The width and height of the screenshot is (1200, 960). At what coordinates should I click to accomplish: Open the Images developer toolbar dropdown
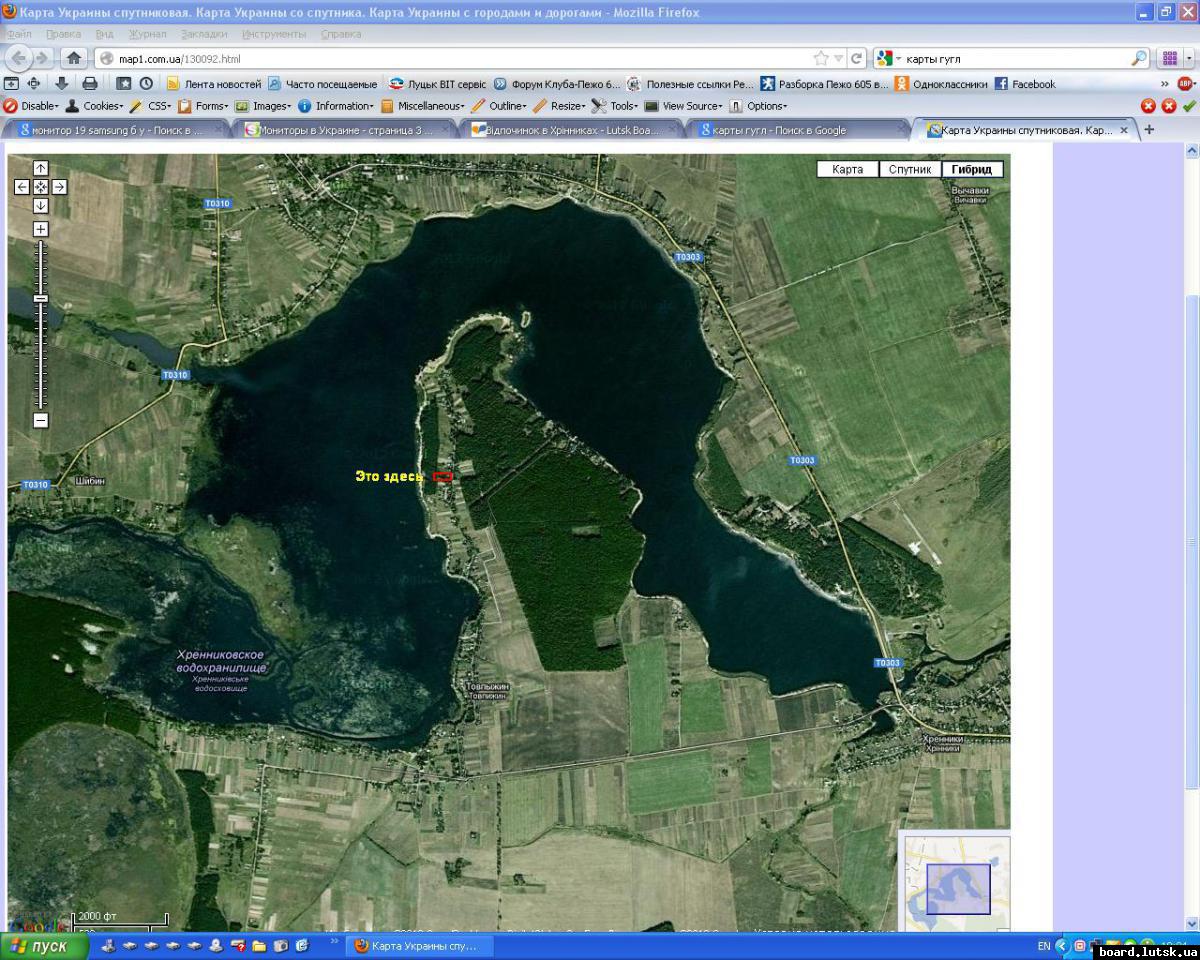tap(265, 106)
